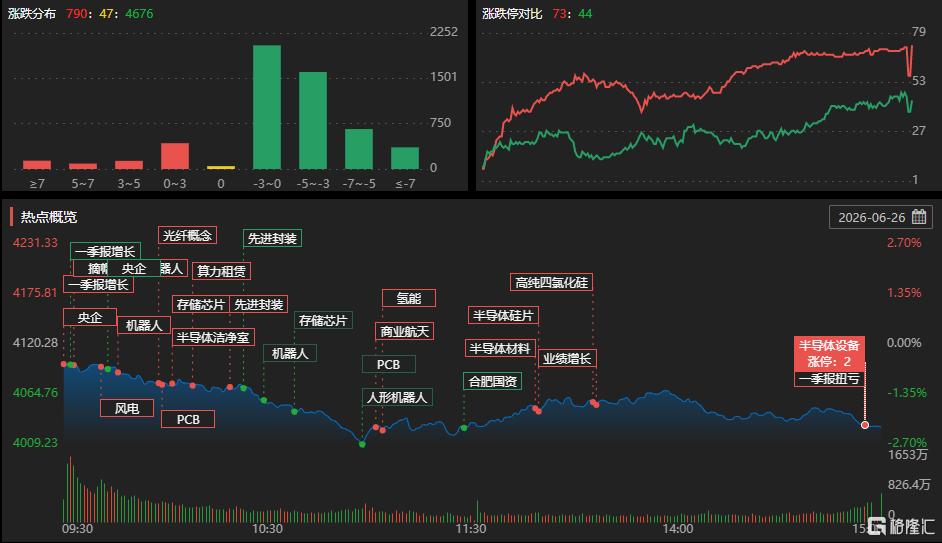The image size is (942, 543).
Task: Click the highlighted 半导体设备 涨停 tooltip
Action: tap(829, 353)
